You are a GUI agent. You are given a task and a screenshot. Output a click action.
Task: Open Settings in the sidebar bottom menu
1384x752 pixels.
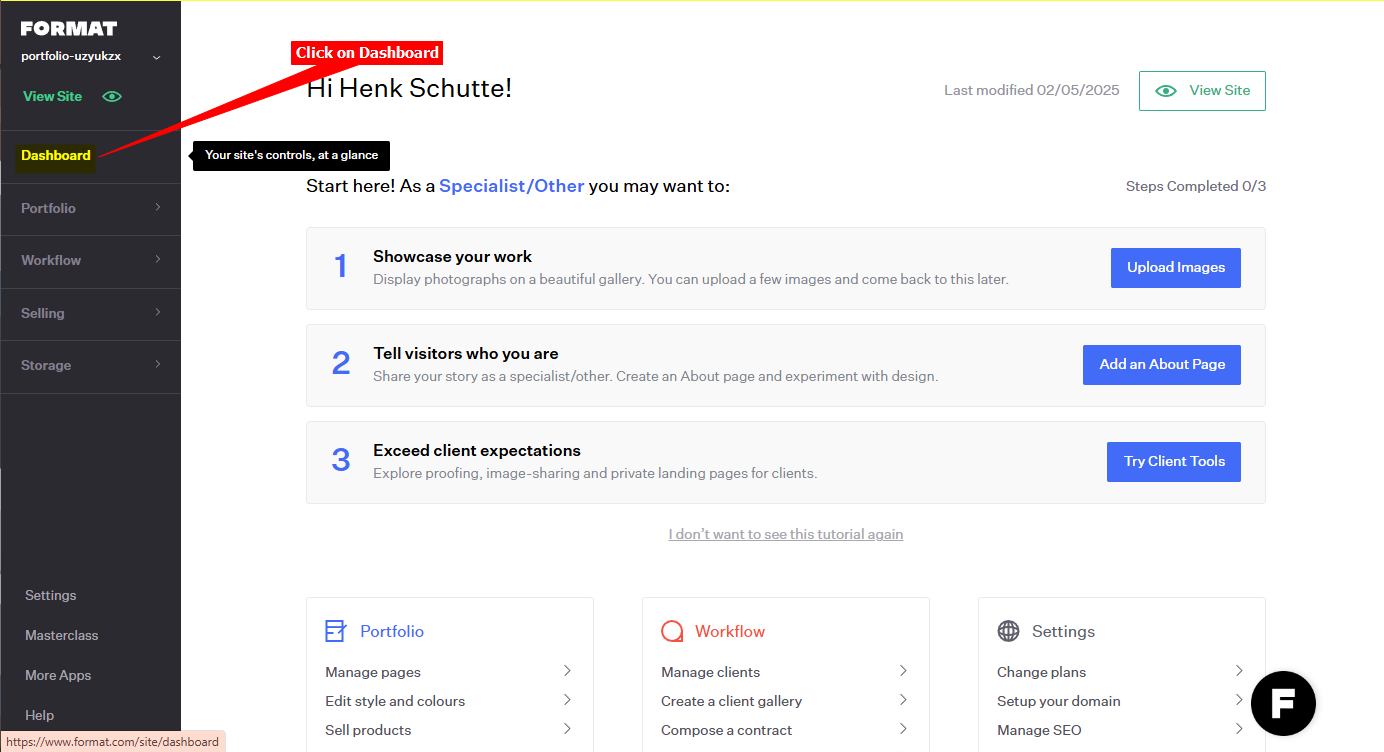(x=50, y=595)
